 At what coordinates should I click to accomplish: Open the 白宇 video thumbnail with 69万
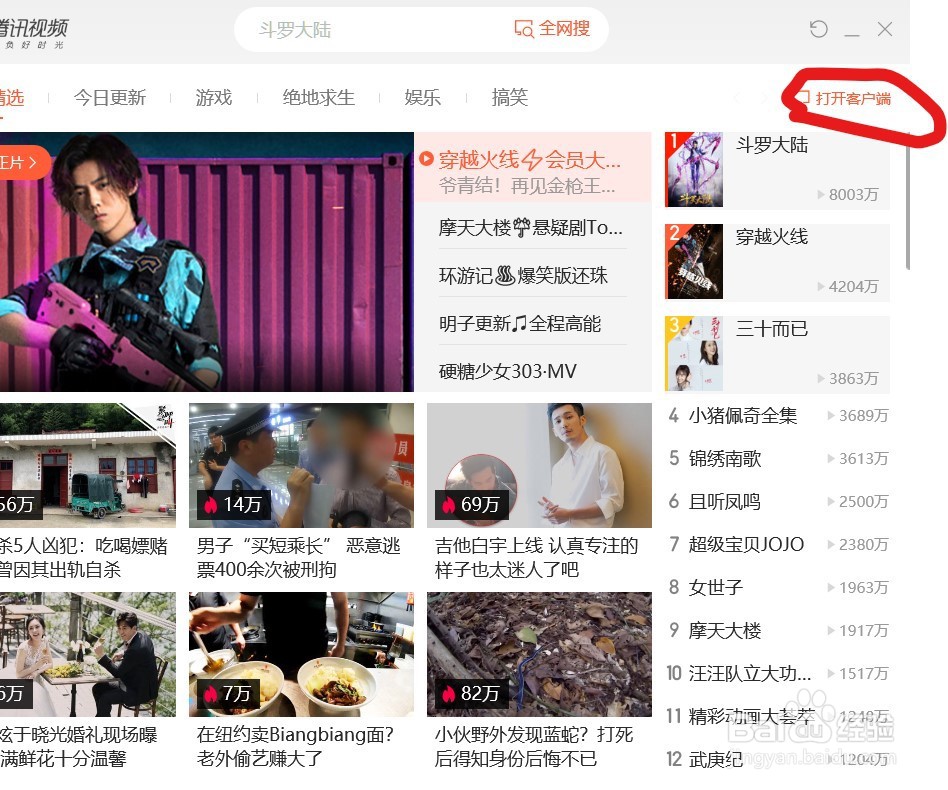click(x=539, y=465)
